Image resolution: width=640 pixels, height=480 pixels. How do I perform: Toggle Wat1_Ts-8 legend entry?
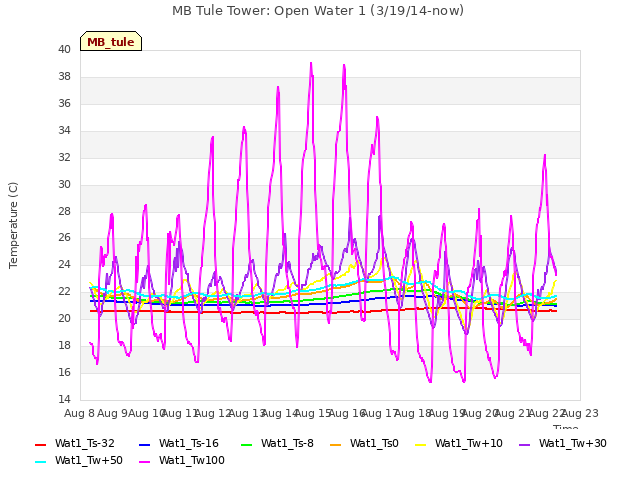click(x=277, y=444)
